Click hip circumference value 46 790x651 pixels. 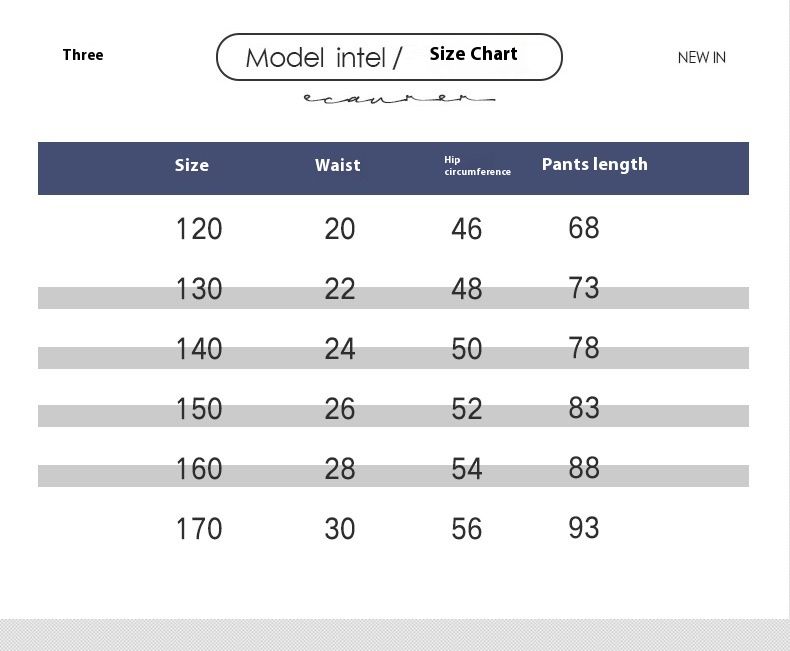coord(466,229)
